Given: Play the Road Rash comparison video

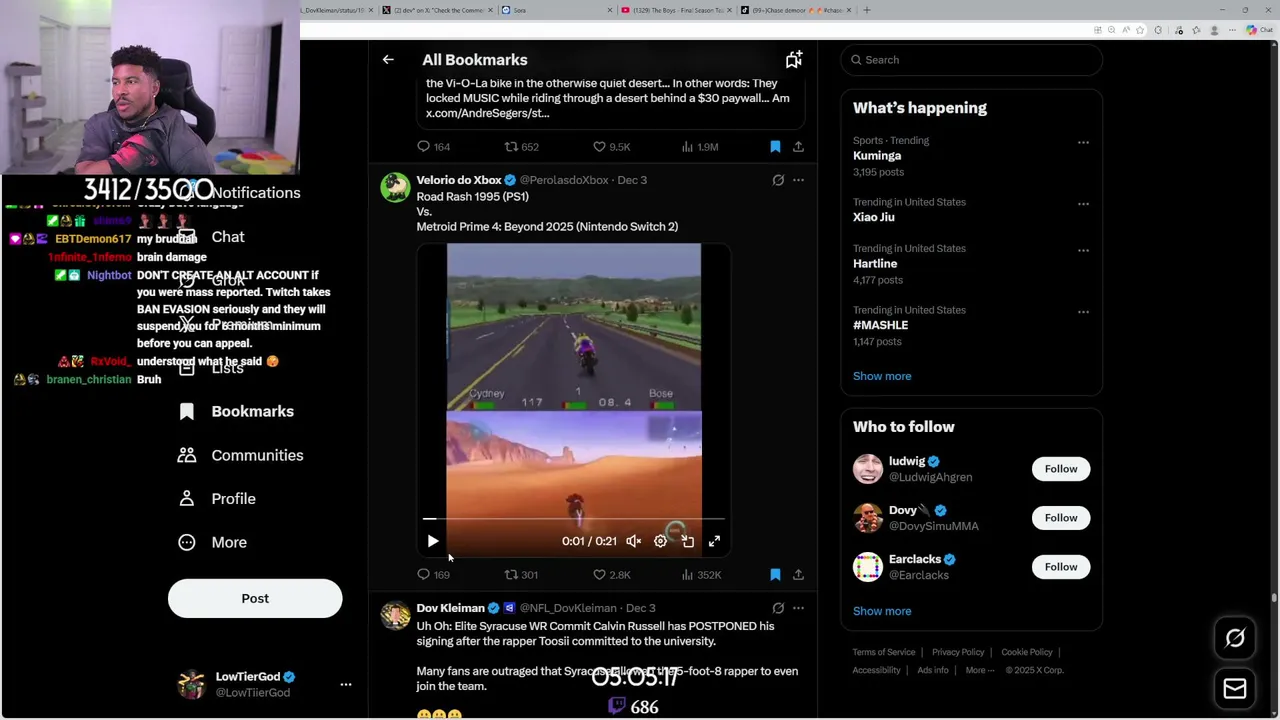Looking at the screenshot, I should tap(433, 541).
